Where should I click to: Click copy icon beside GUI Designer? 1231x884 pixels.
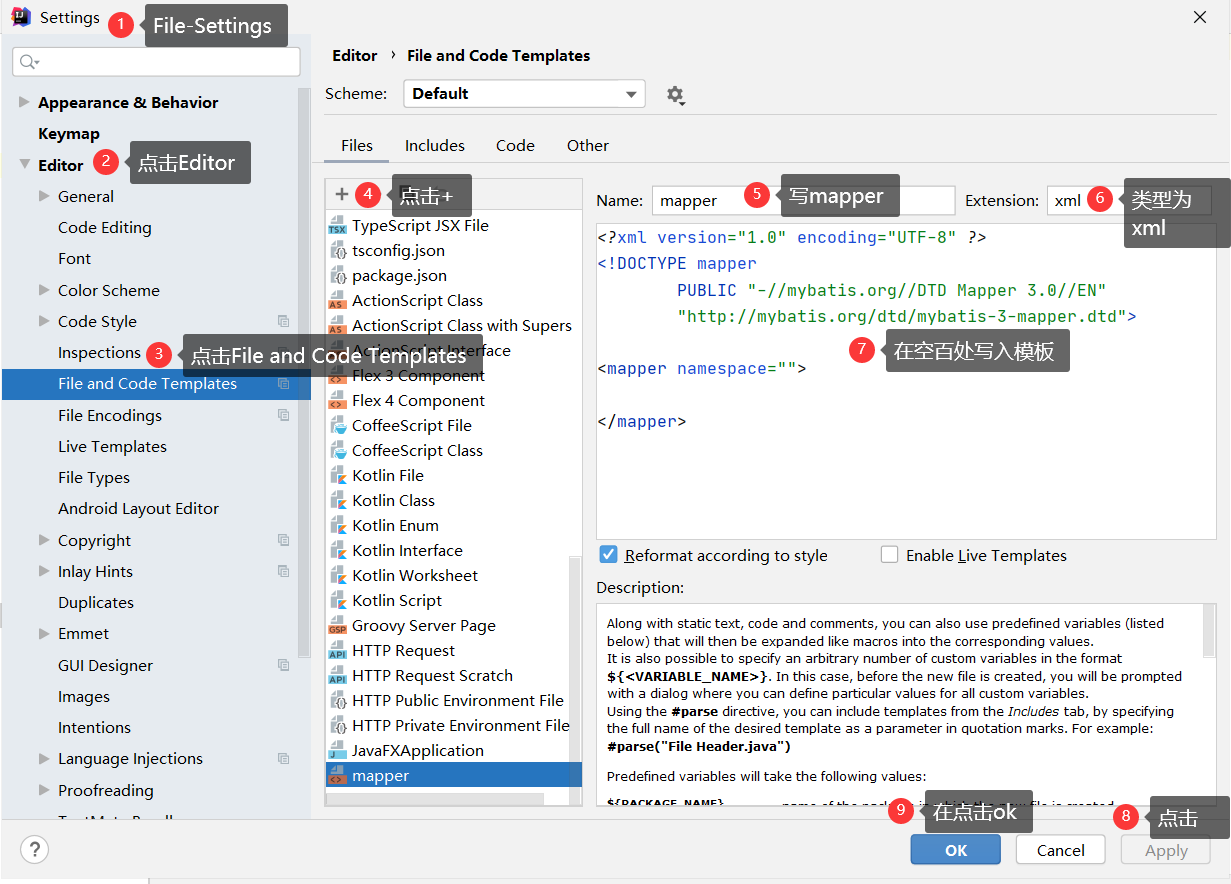283,666
